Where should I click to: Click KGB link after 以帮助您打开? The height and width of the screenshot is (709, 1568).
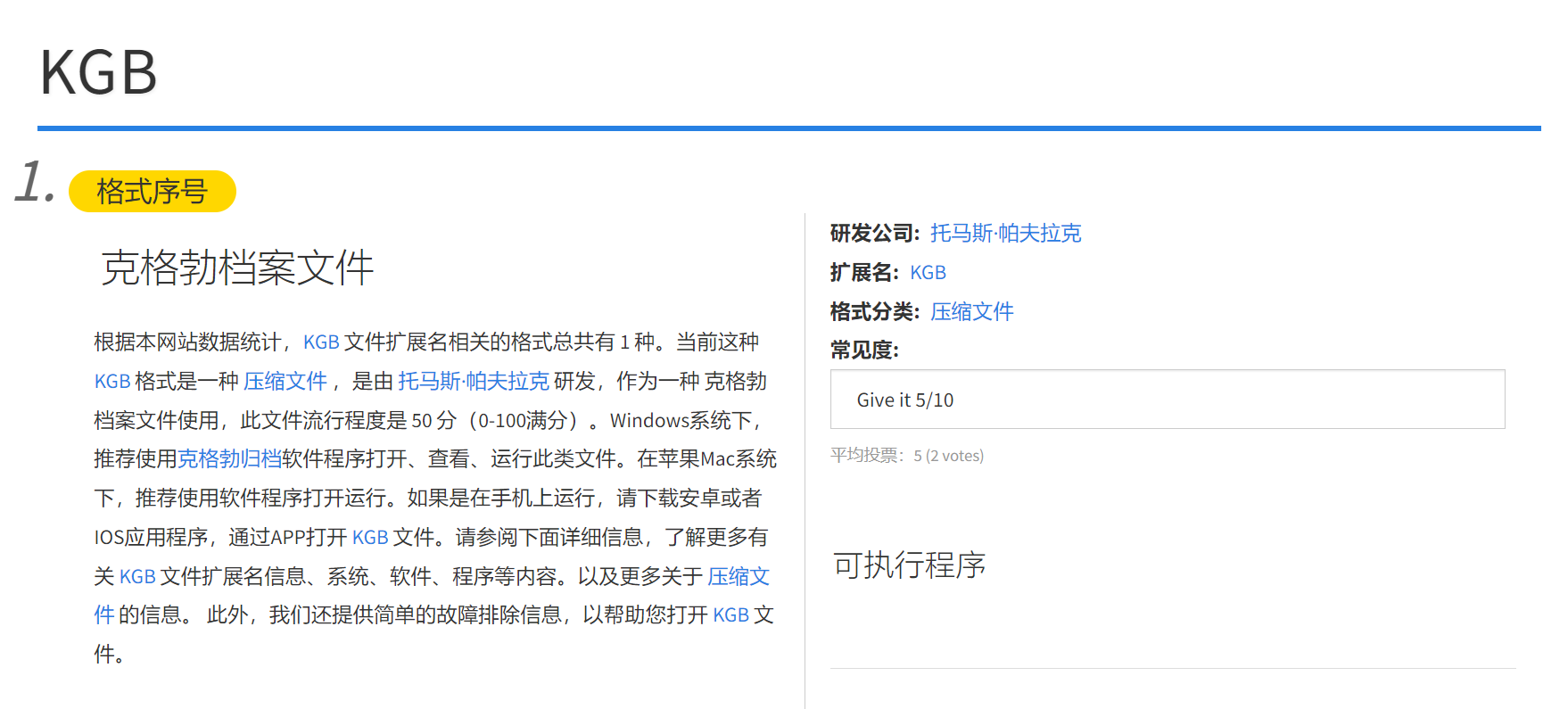[730, 615]
